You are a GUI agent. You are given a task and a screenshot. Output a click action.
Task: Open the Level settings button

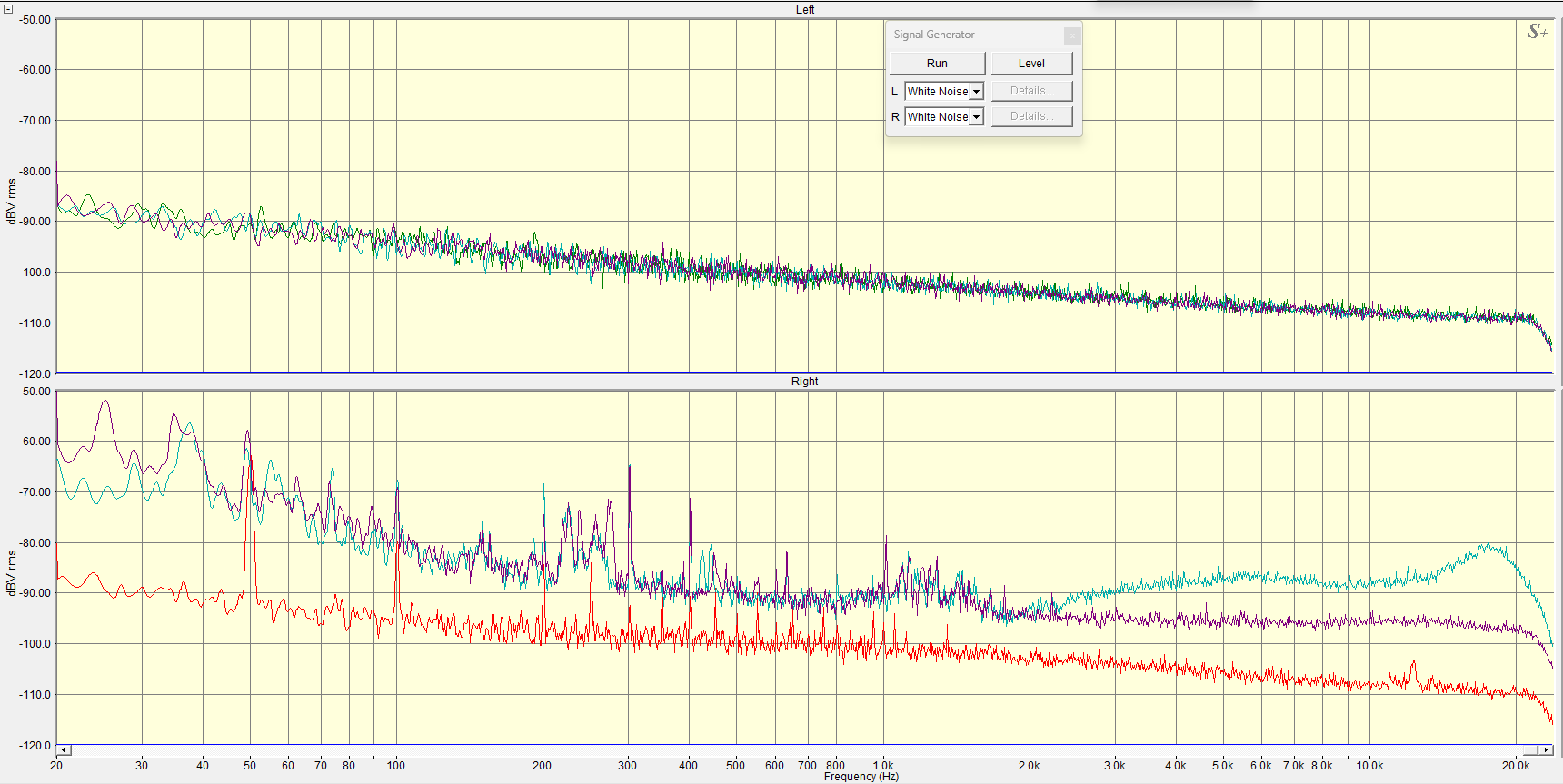point(1031,64)
